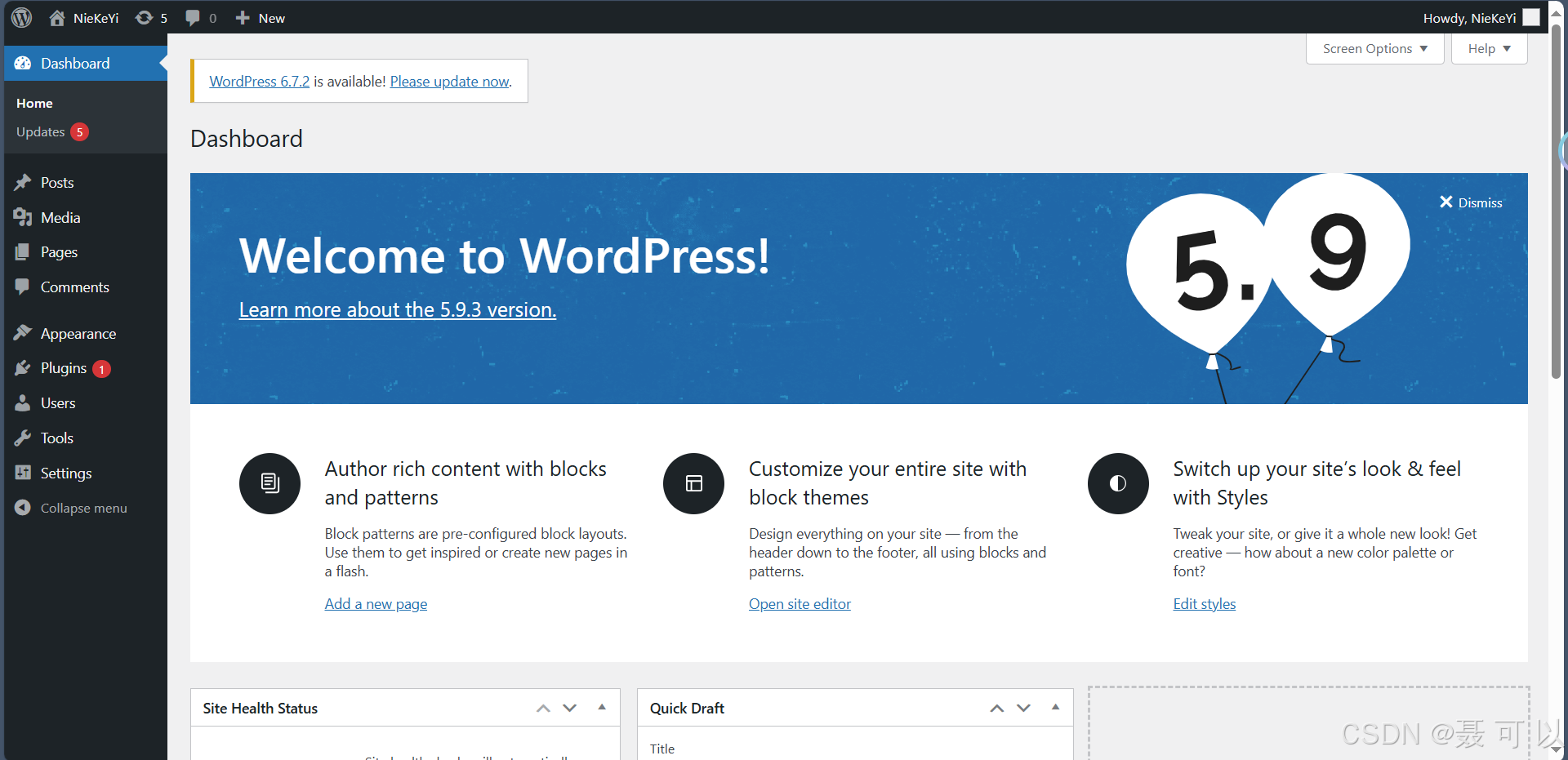Open the Screen Options dropdown

pos(1375,48)
